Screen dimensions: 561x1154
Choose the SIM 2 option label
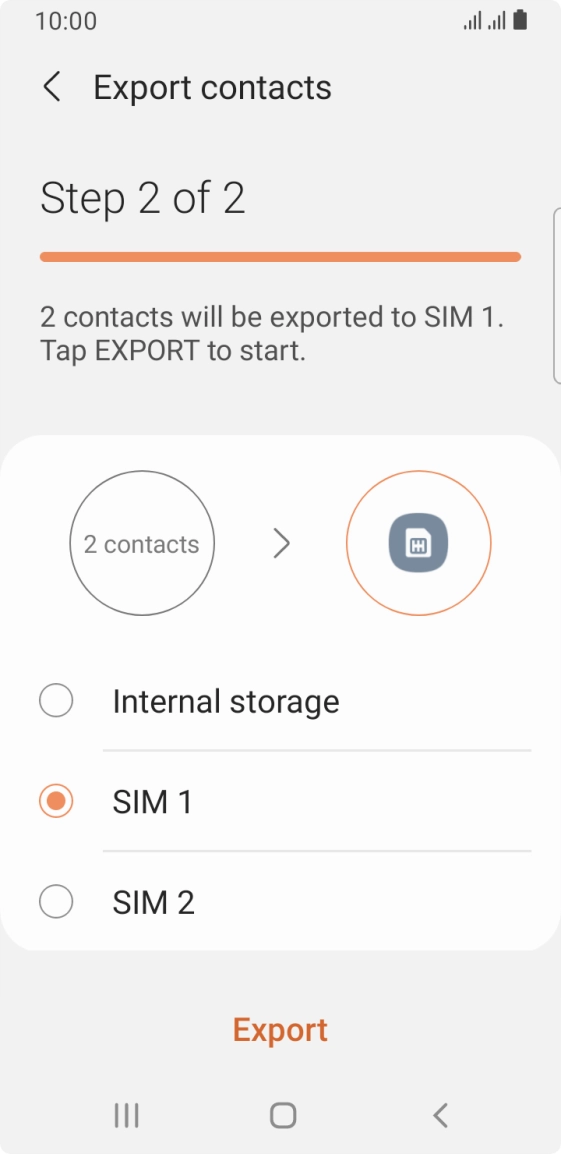pos(153,902)
